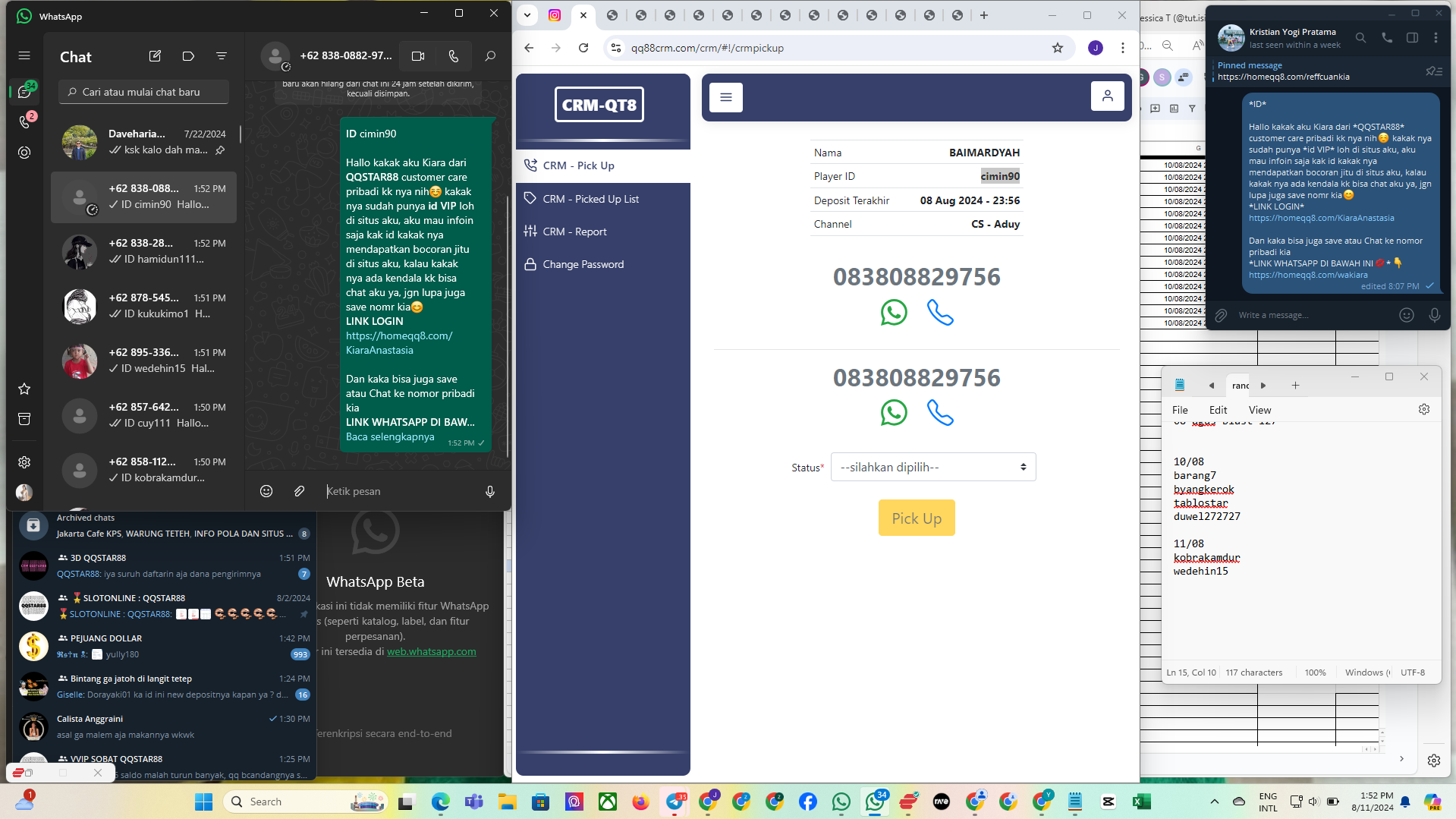
Task: Click Telegram 'Write a message' field
Action: click(1313, 315)
